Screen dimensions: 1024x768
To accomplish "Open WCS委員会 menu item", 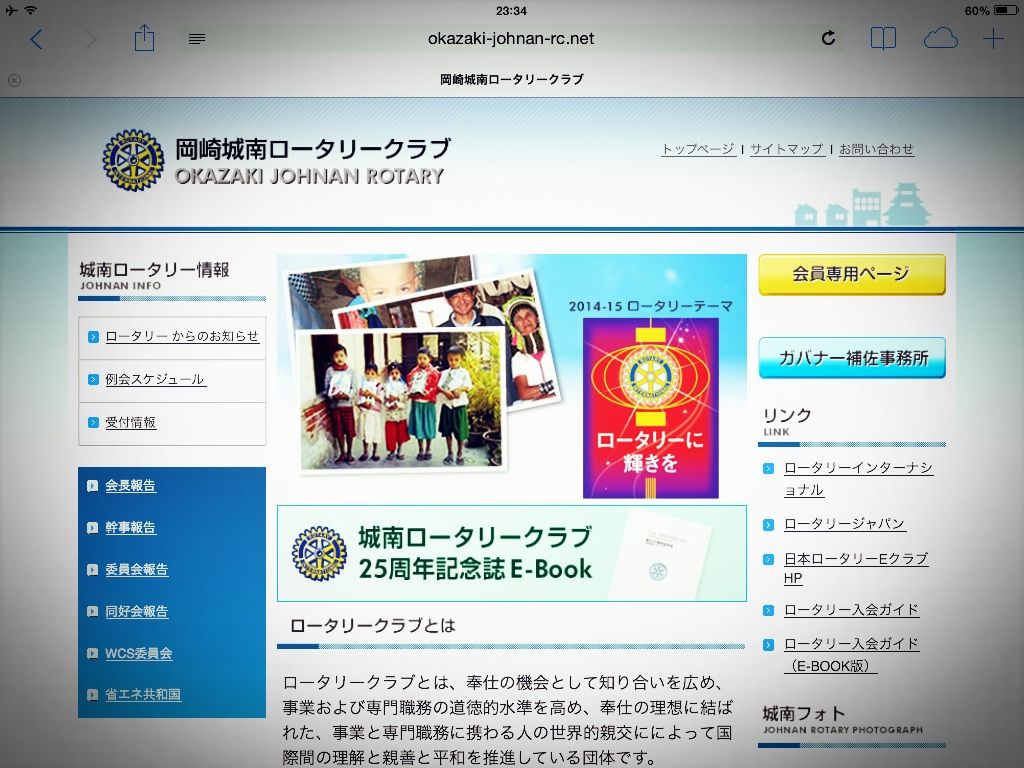I will (138, 653).
